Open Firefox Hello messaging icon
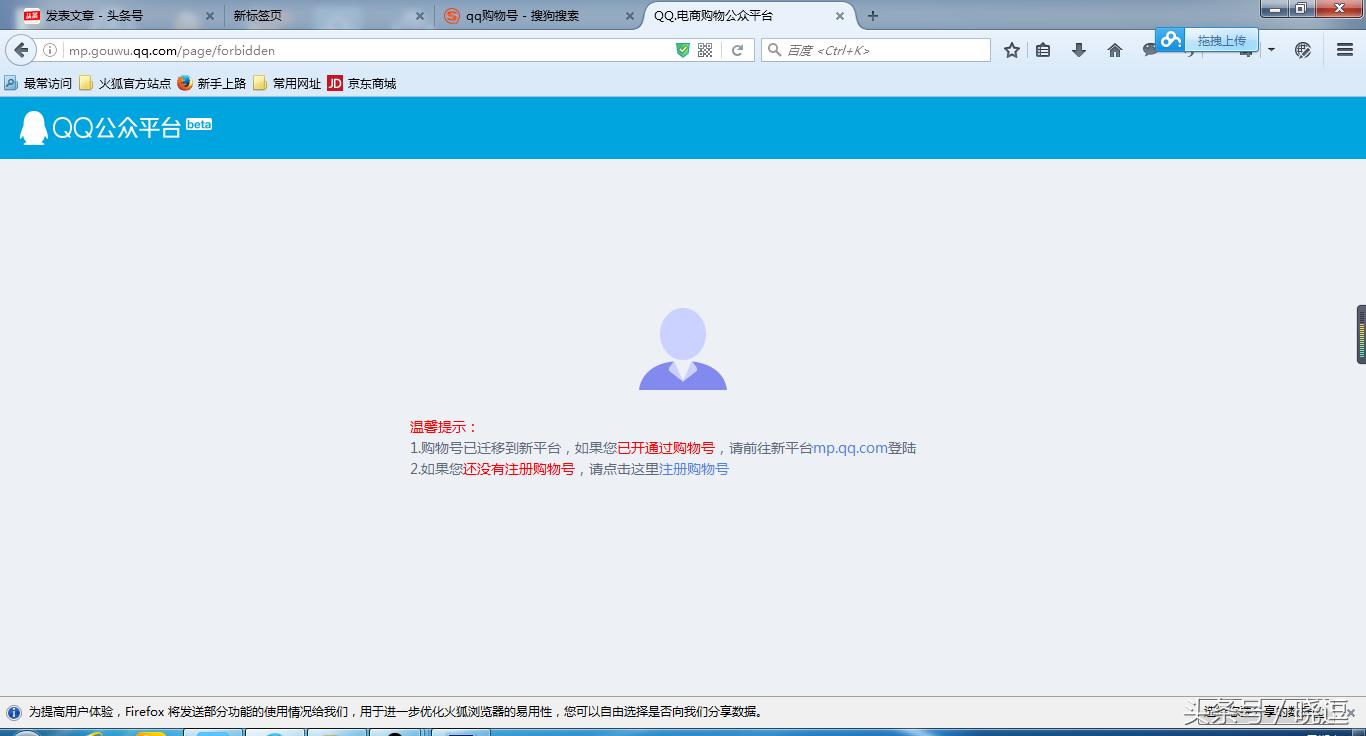Image resolution: width=1366 pixels, height=736 pixels. tap(1149, 49)
